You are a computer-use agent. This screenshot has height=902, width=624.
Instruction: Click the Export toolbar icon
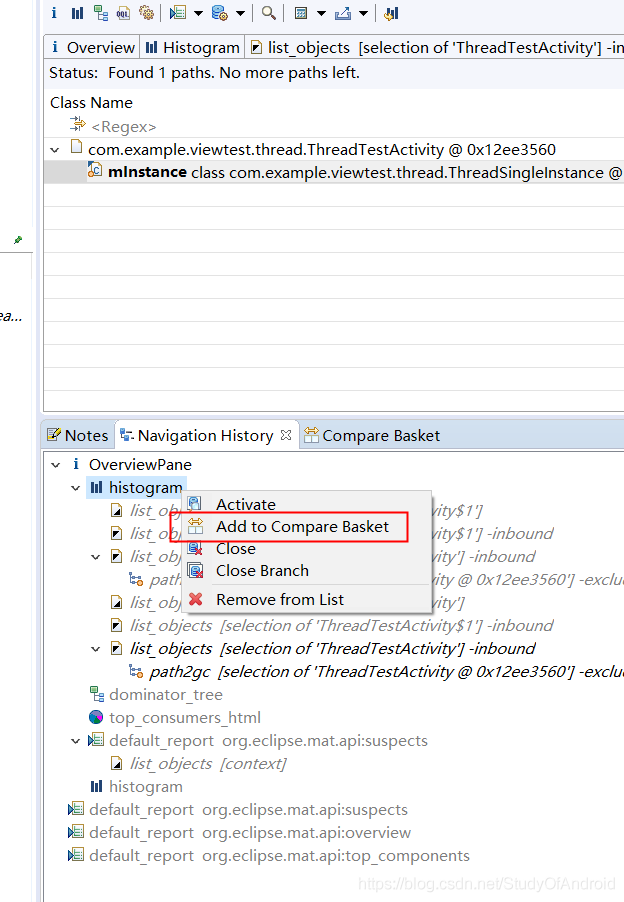point(343,13)
